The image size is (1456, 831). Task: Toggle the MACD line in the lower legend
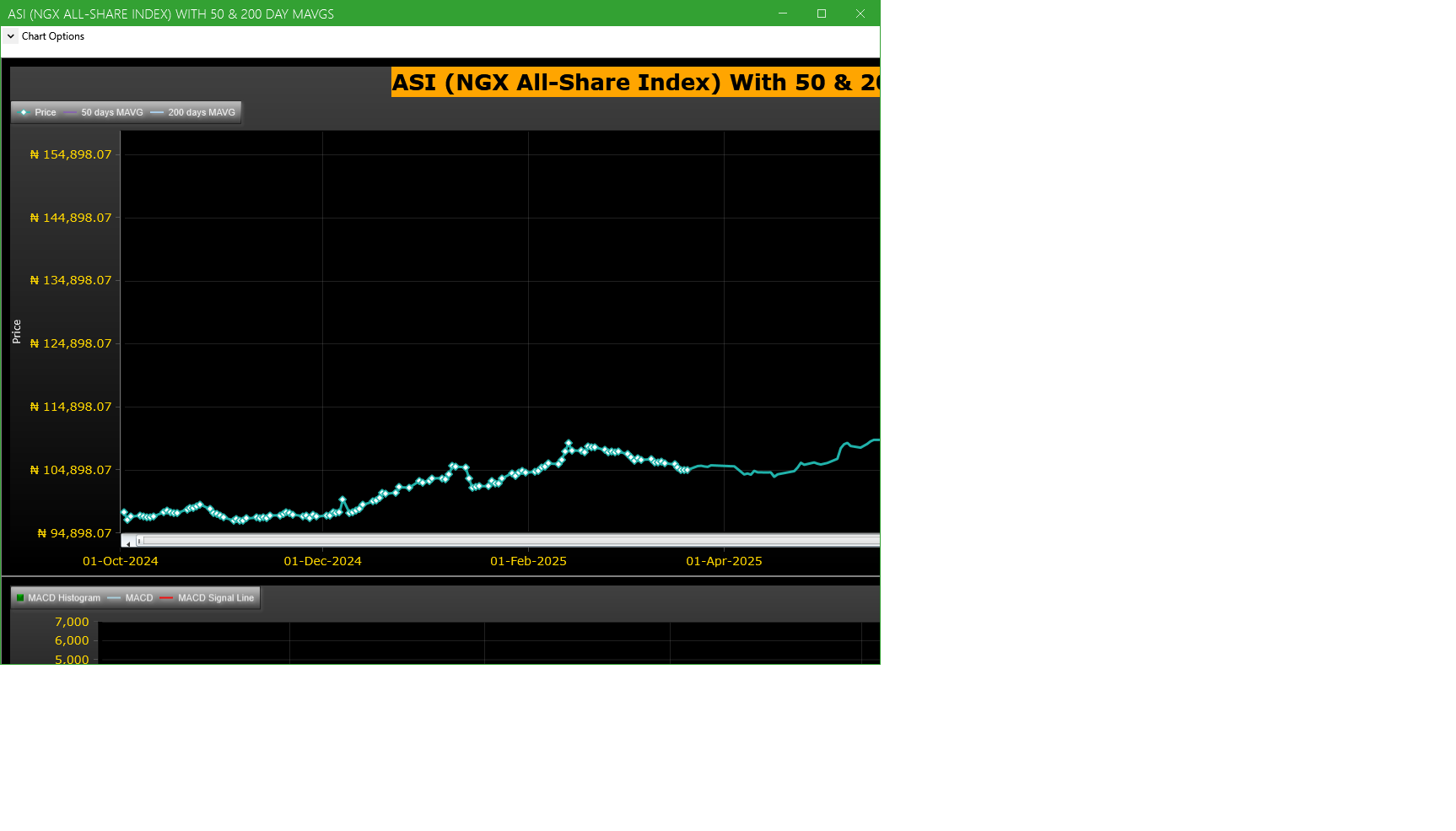139,597
